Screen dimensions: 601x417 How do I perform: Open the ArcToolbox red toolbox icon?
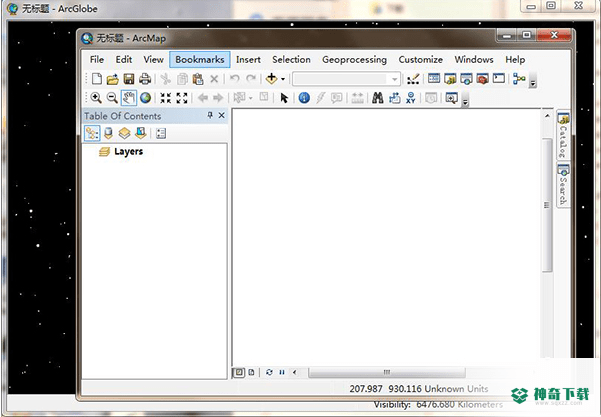tap(482, 79)
